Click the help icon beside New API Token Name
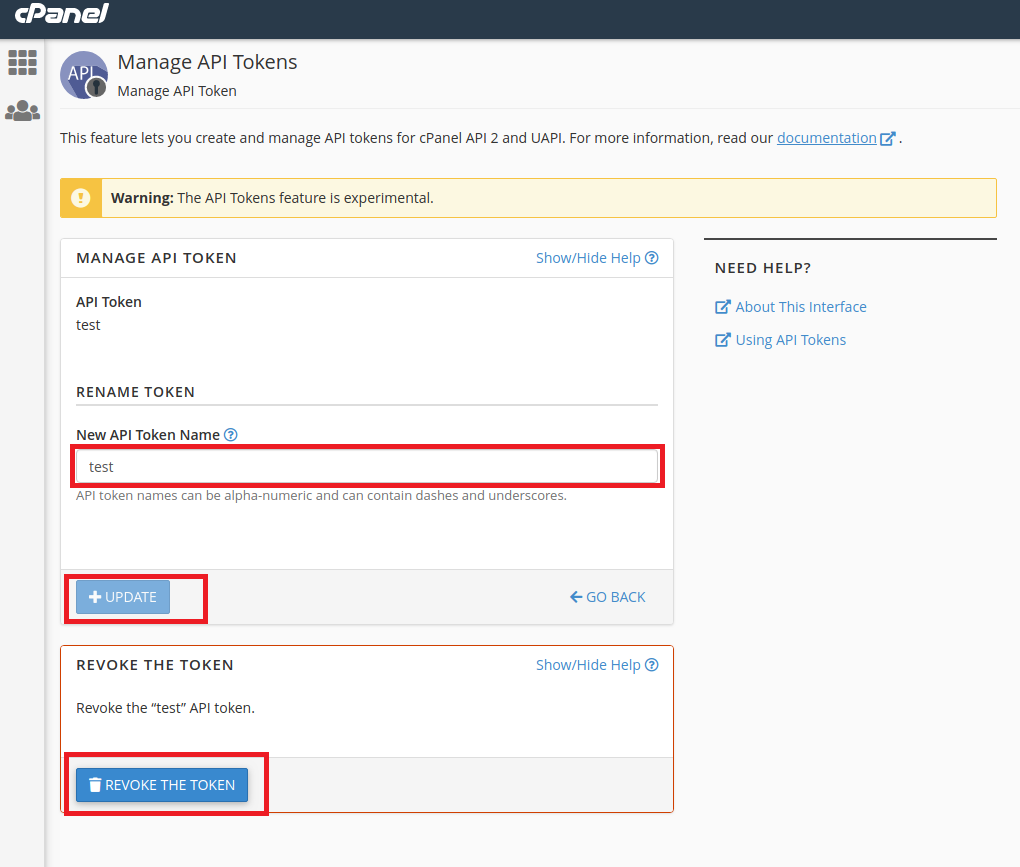Screen dimensions: 1020x867 pos(231,434)
